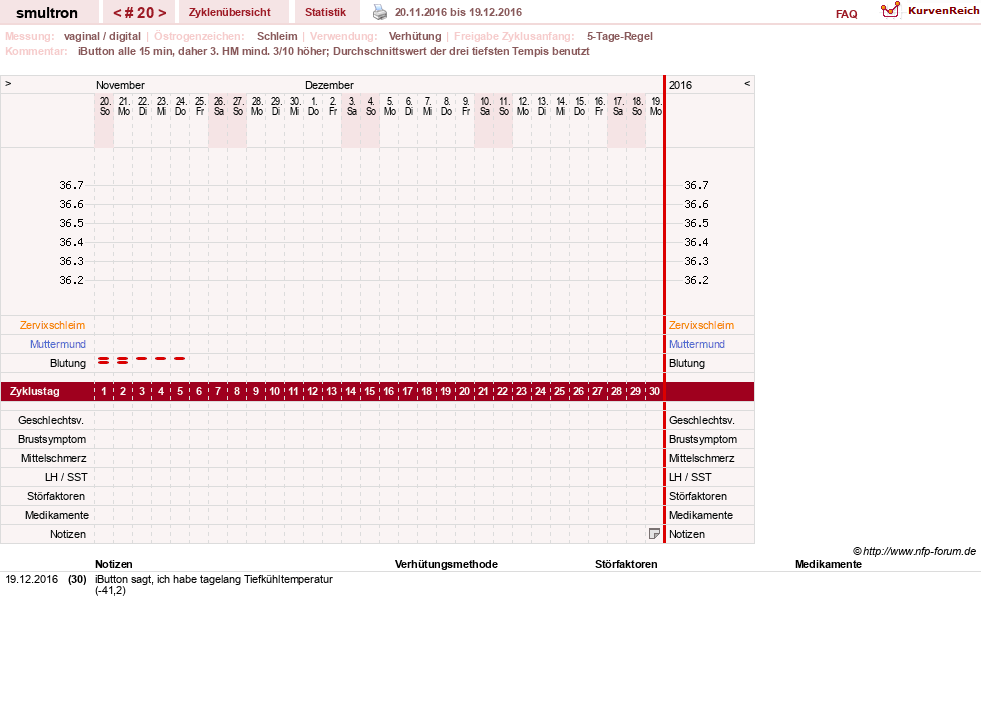
Task: Open the note icon in the Notizen row
Action: tap(654, 534)
